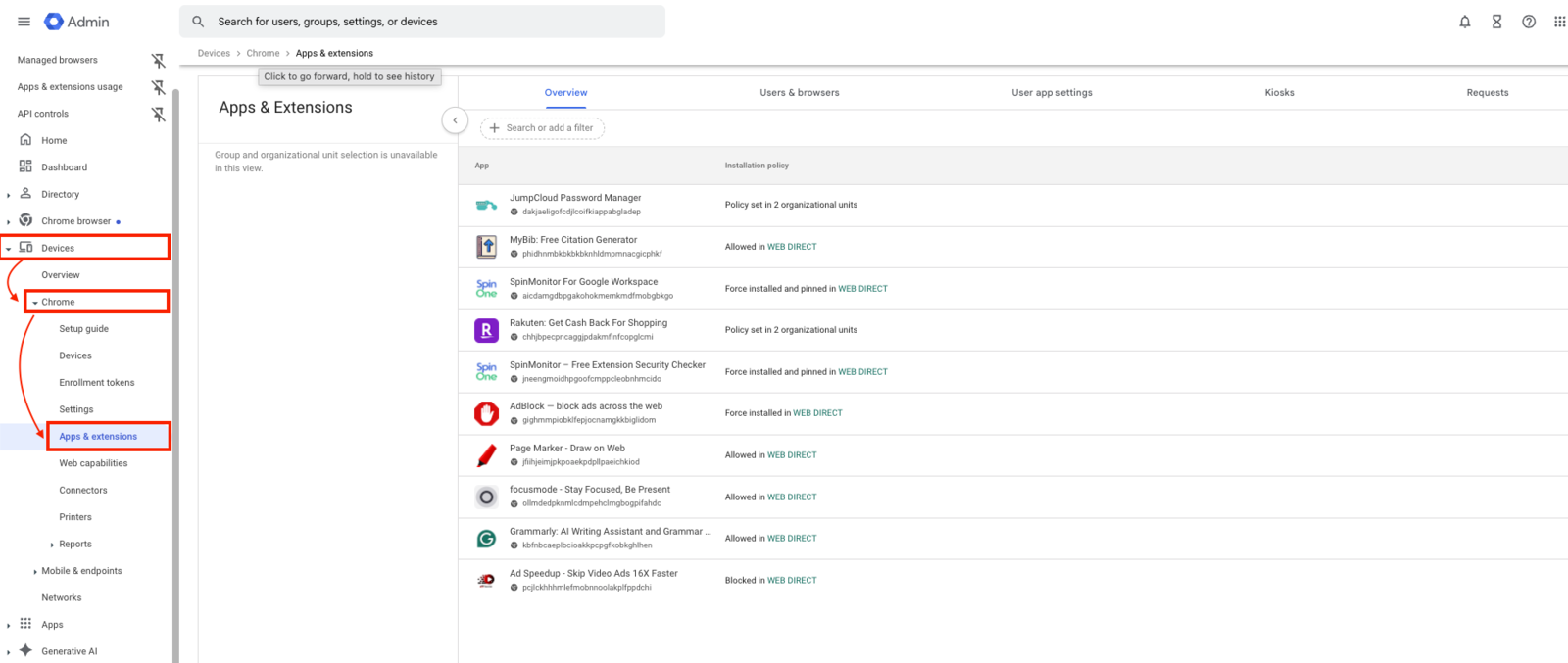Open the notifications bell

[1465, 22]
